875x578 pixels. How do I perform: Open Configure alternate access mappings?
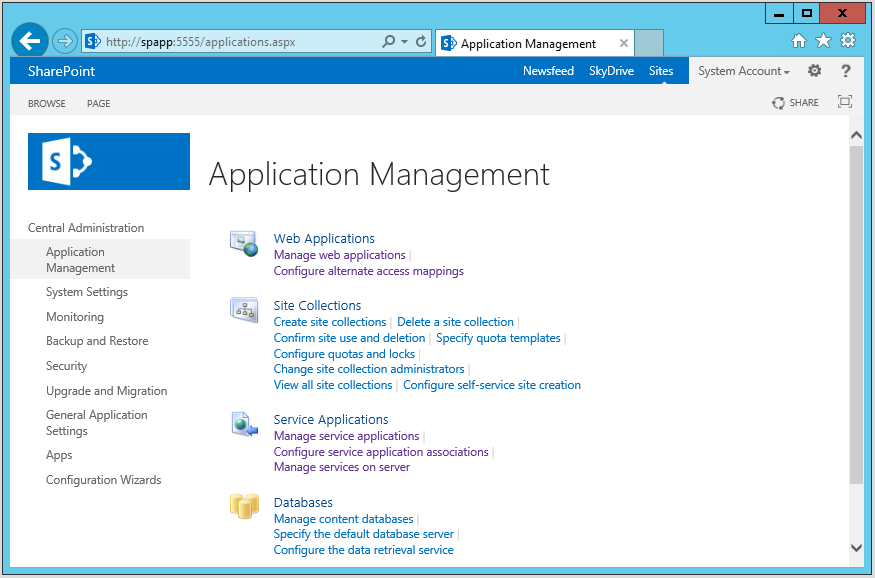(368, 271)
